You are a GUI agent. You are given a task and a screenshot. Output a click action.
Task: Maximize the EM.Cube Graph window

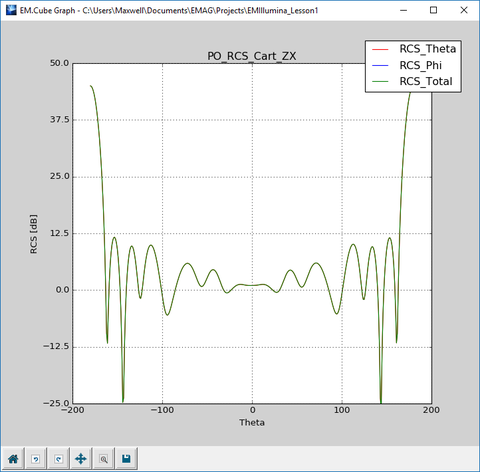point(433,10)
